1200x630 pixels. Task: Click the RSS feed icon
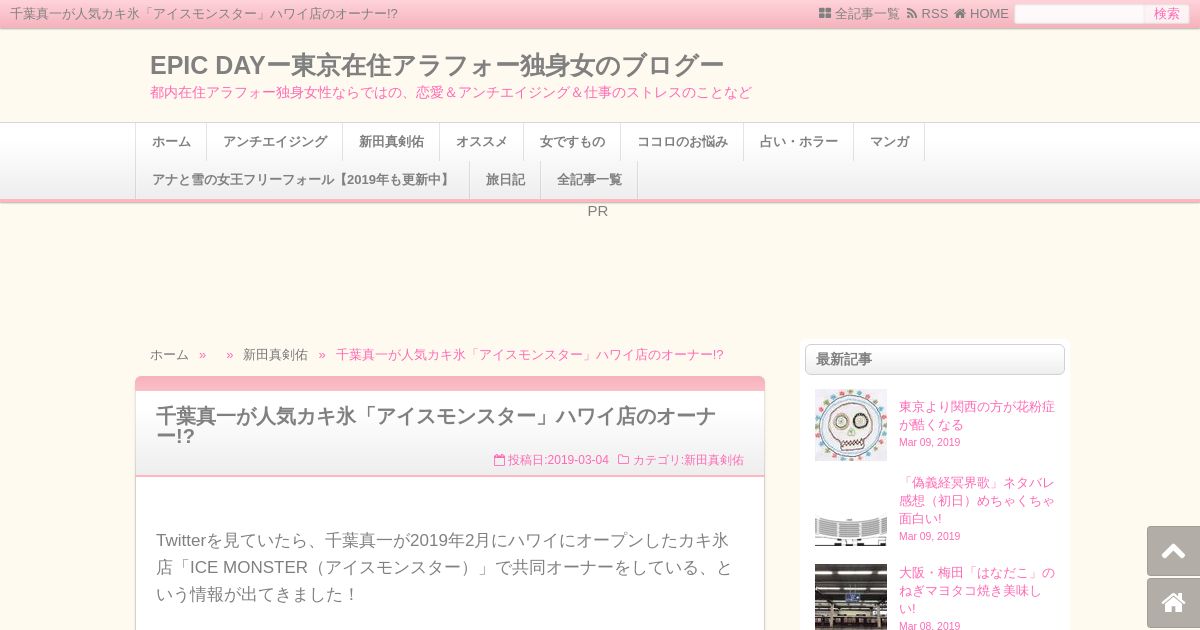click(912, 14)
